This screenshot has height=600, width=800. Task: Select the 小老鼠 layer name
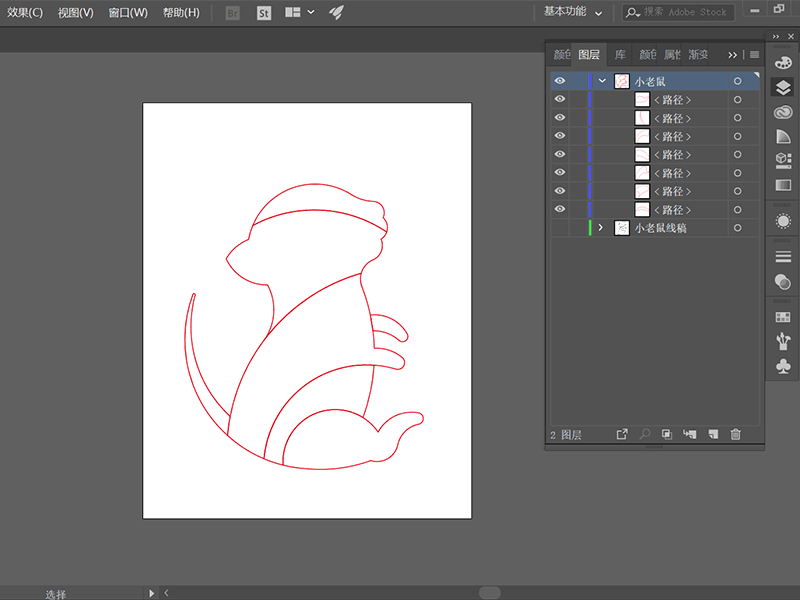[x=649, y=81]
